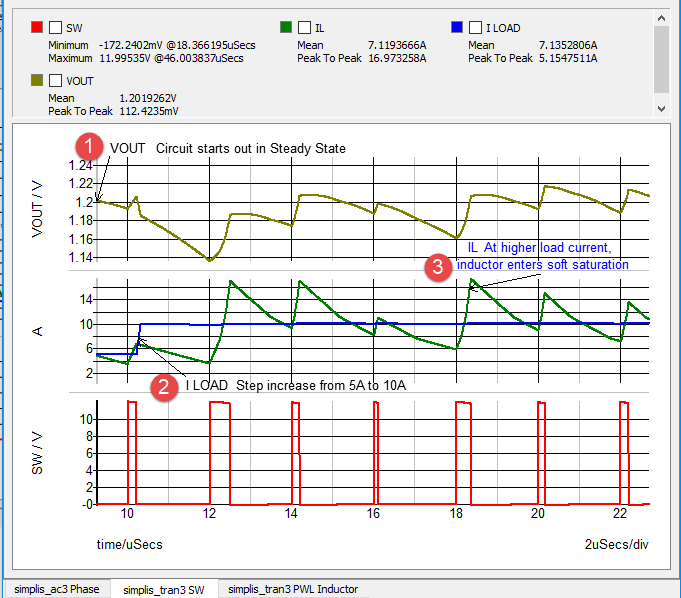Select the I LOAD curve checkbox
The image size is (681, 598).
point(477,28)
